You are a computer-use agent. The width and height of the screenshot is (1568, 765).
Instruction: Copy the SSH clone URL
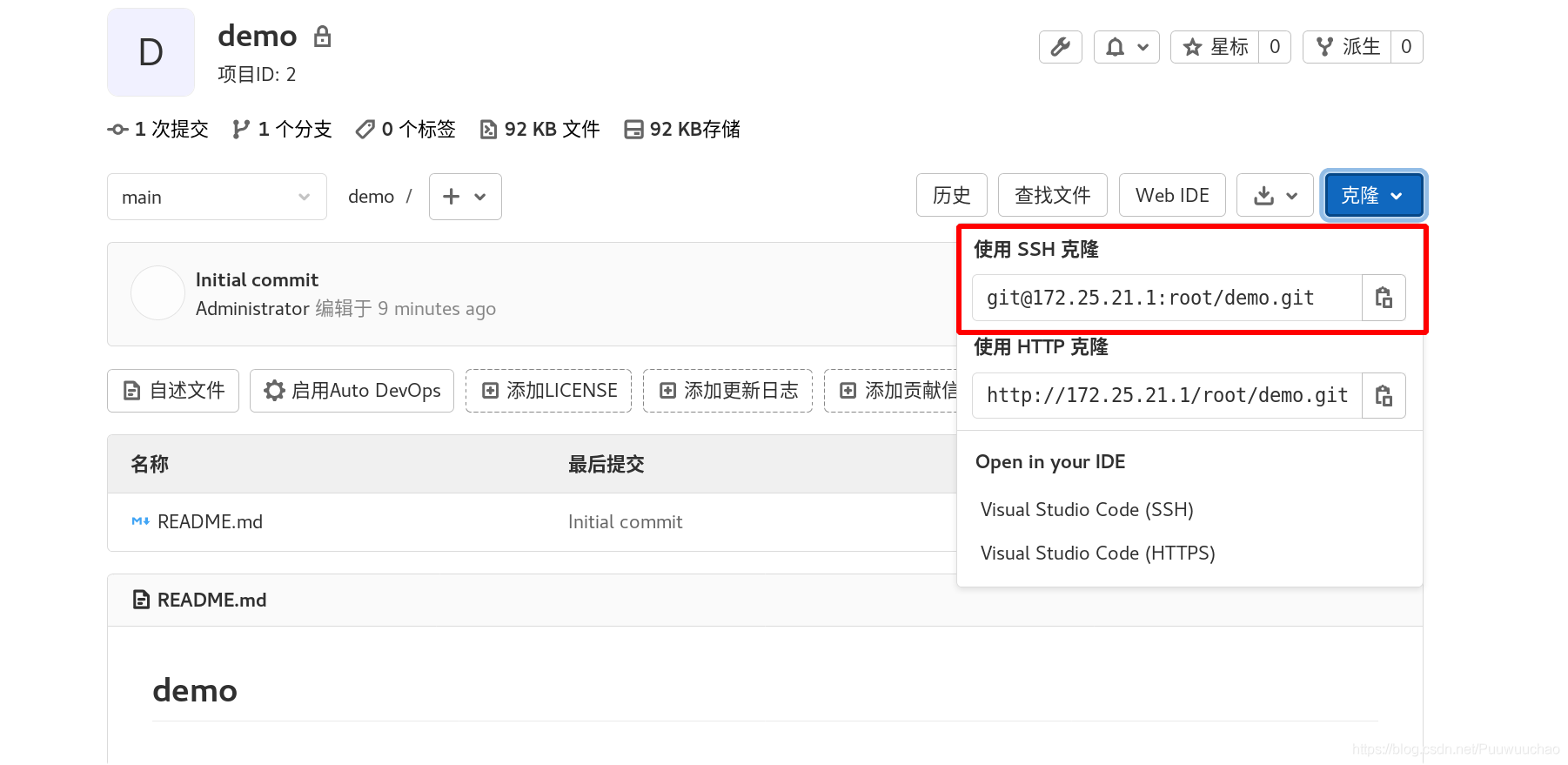tap(1384, 298)
